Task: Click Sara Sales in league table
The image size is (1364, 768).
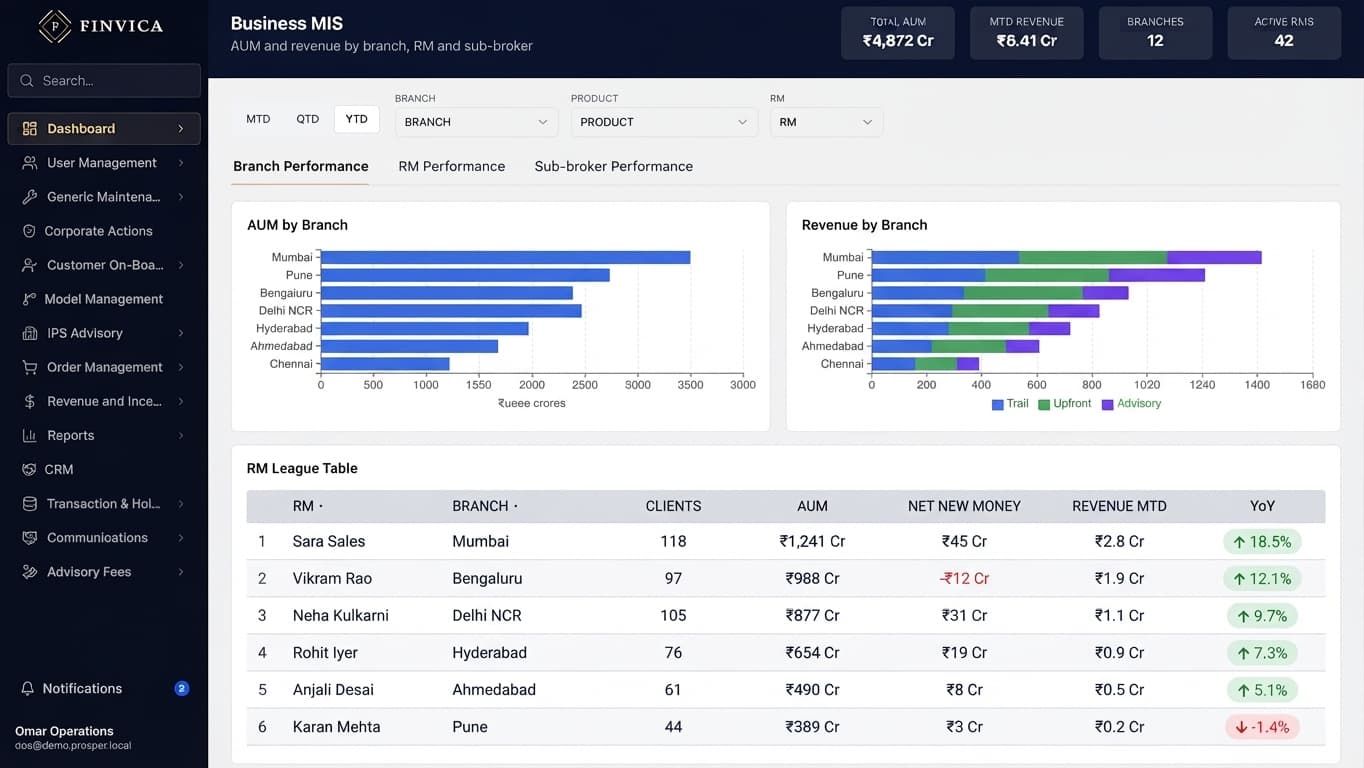Action: point(329,542)
